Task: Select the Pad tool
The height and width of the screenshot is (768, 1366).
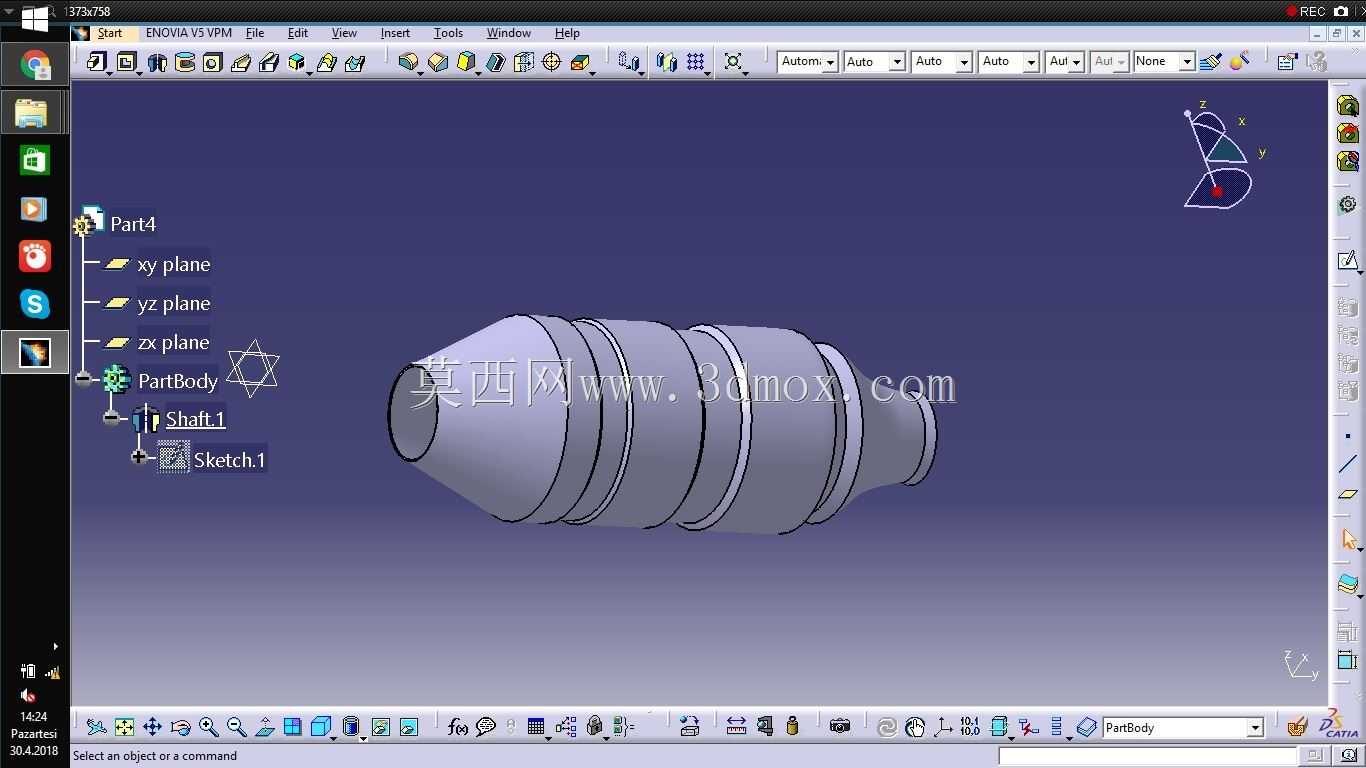Action: pos(96,62)
